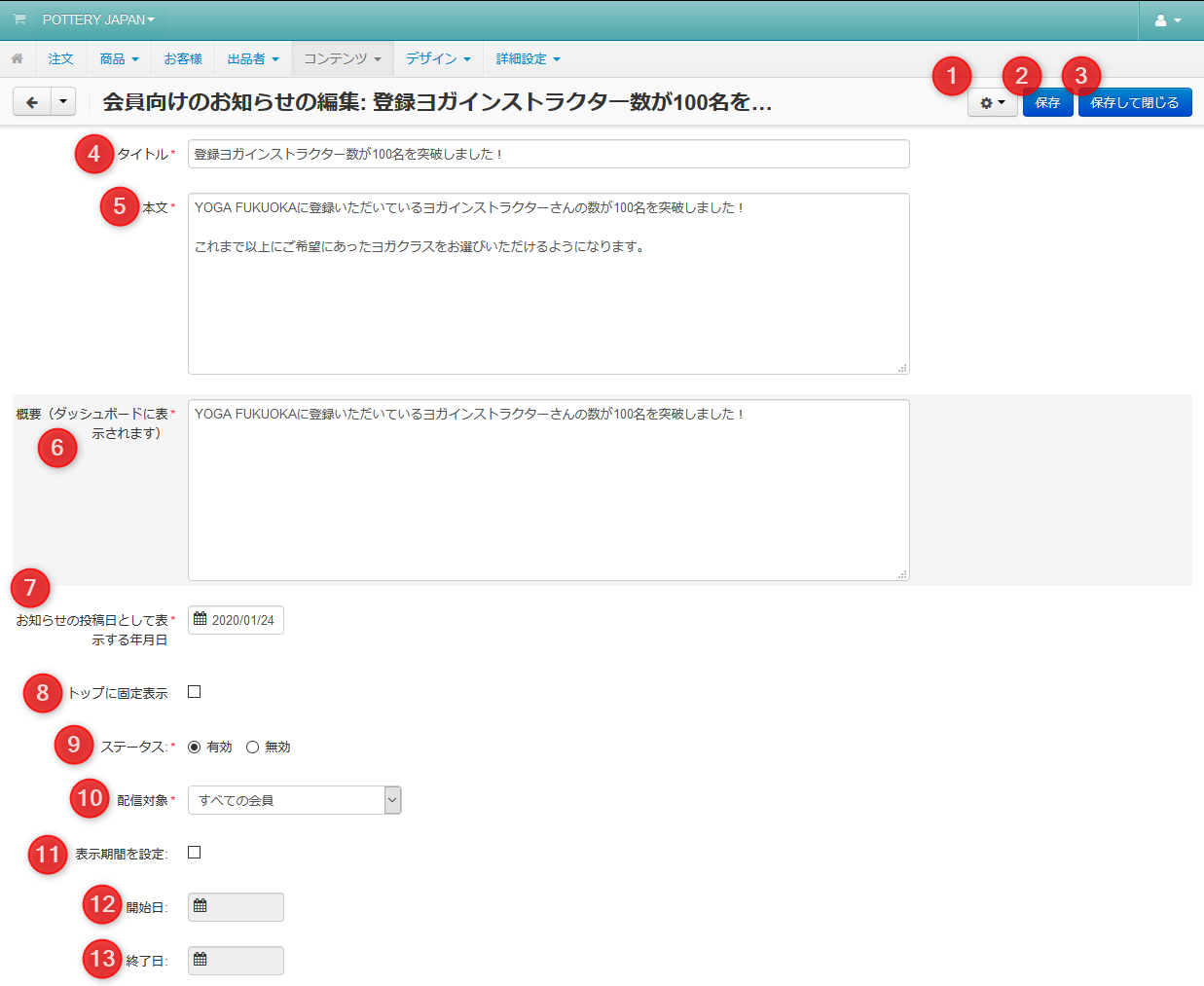Image resolution: width=1204 pixels, height=986 pixels.
Task: Click the home icon in navigation bar
Action: pos(18,59)
